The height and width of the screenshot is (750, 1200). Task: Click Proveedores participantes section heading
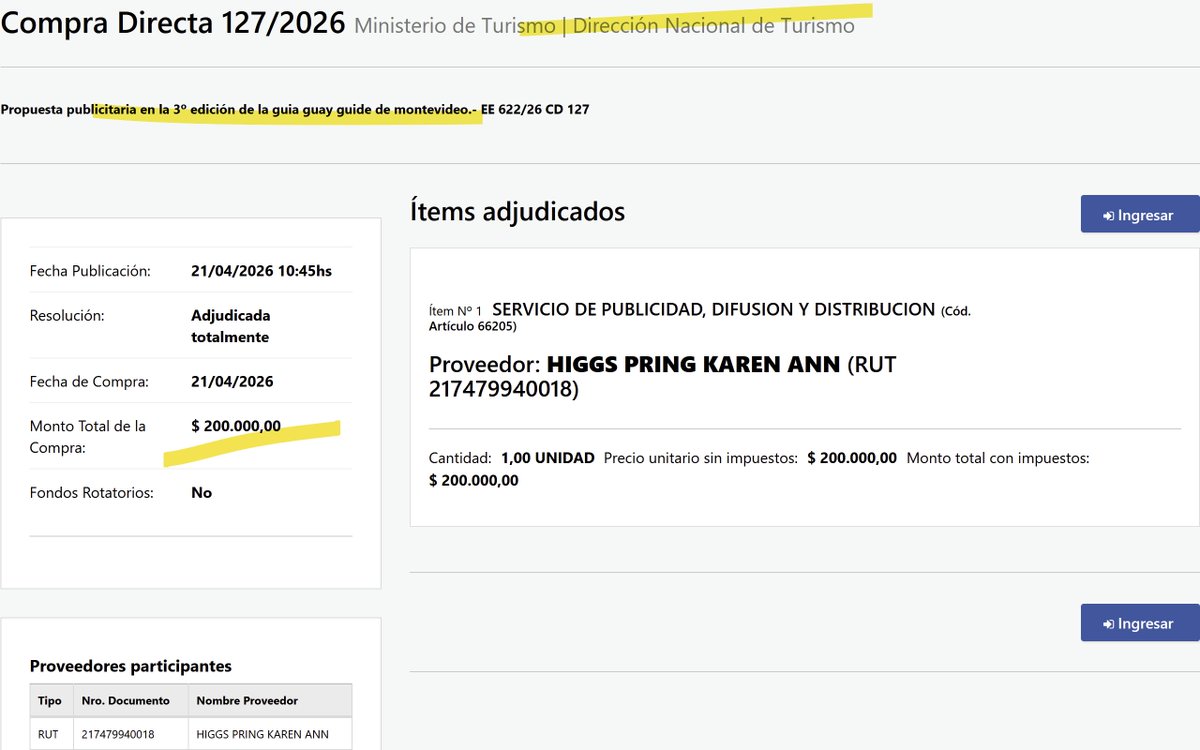pyautogui.click(x=131, y=665)
